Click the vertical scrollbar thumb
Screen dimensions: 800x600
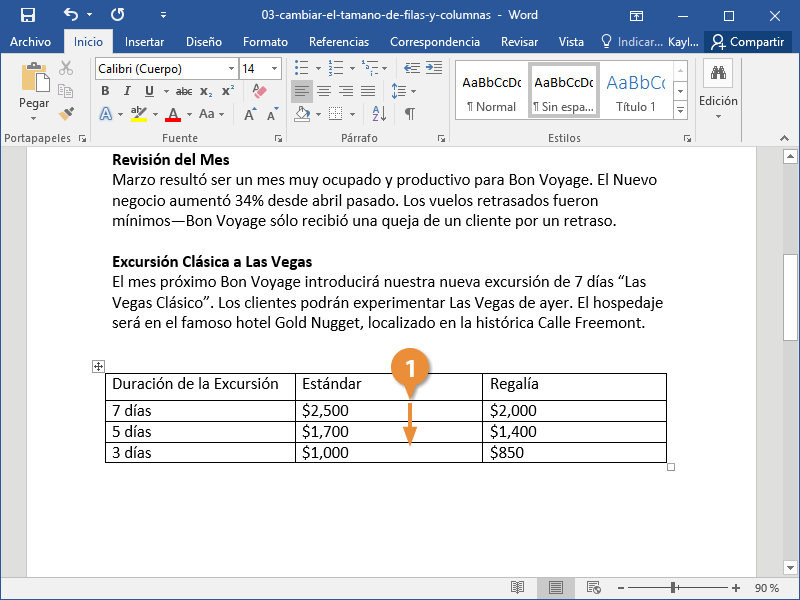pyautogui.click(x=790, y=297)
